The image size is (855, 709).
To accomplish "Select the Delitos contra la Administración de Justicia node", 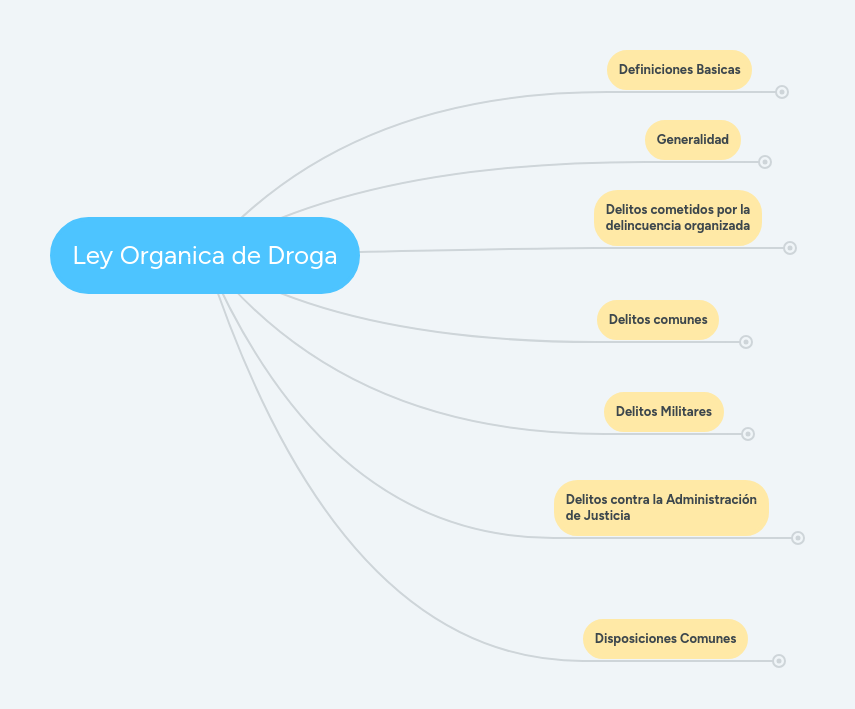I will click(x=661, y=508).
